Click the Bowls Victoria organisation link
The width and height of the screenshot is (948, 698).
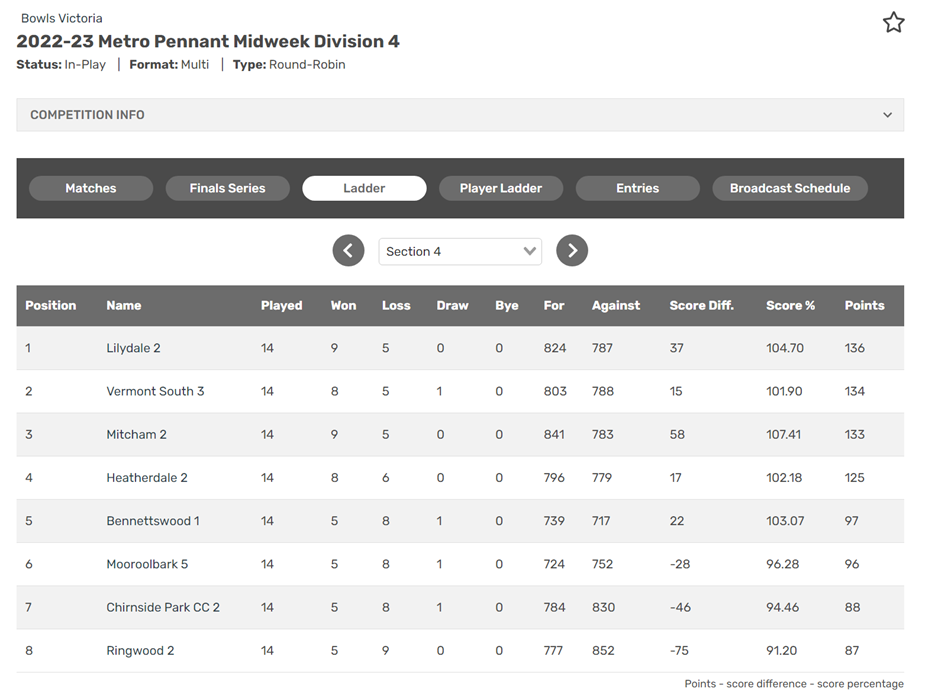(x=62, y=18)
